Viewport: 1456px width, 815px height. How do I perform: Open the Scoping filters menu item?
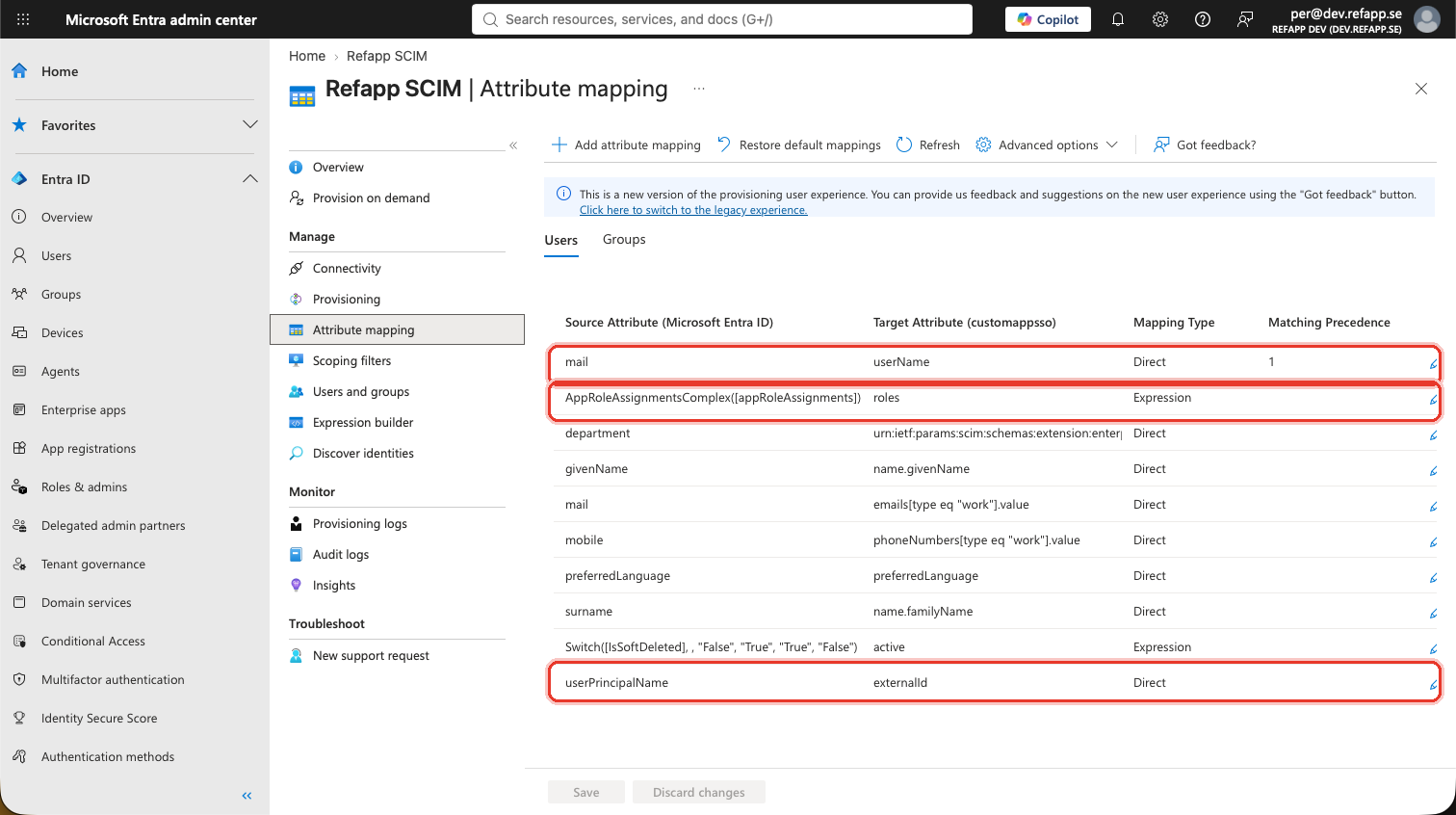351,360
